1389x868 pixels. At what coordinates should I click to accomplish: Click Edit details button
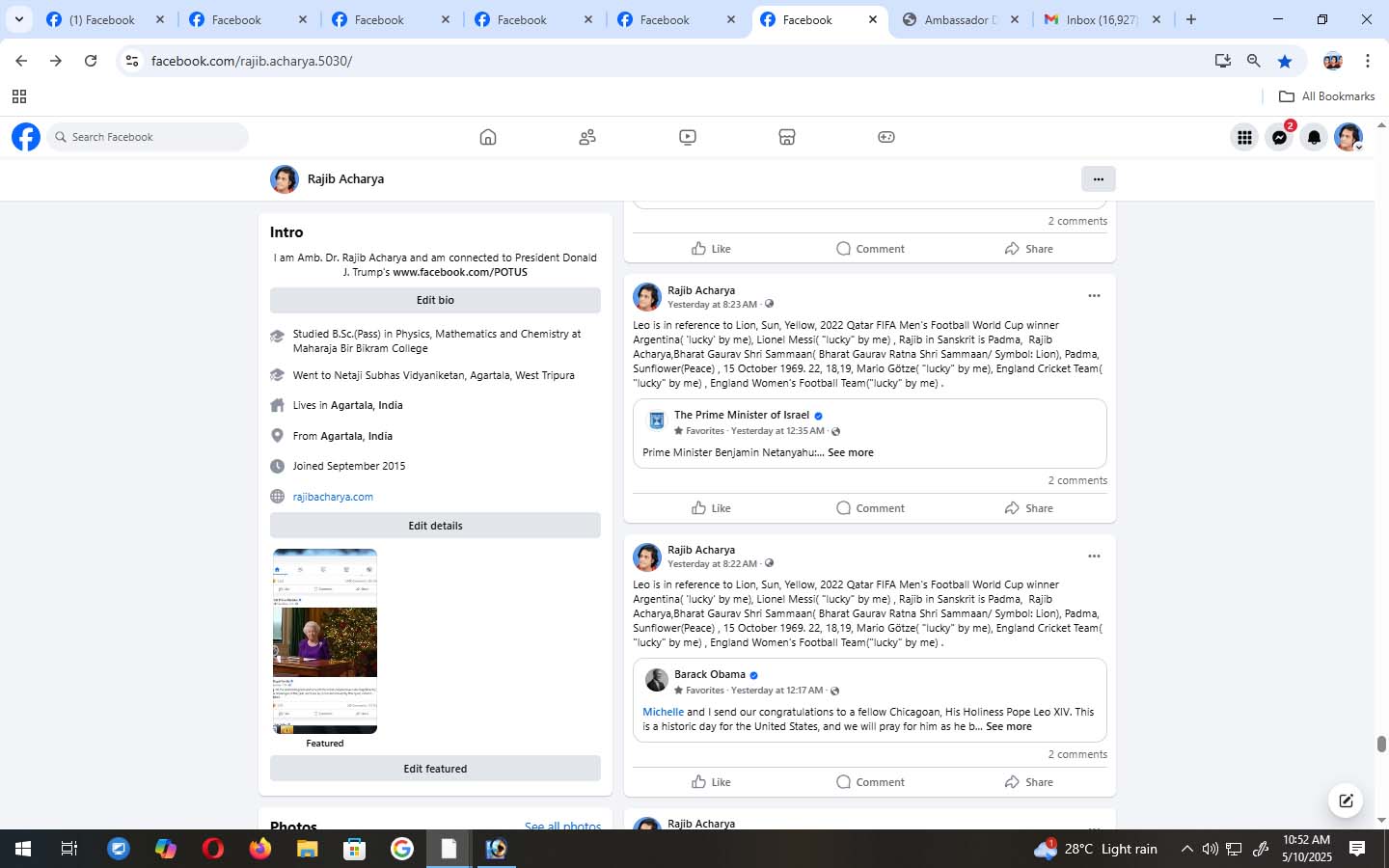435,526
